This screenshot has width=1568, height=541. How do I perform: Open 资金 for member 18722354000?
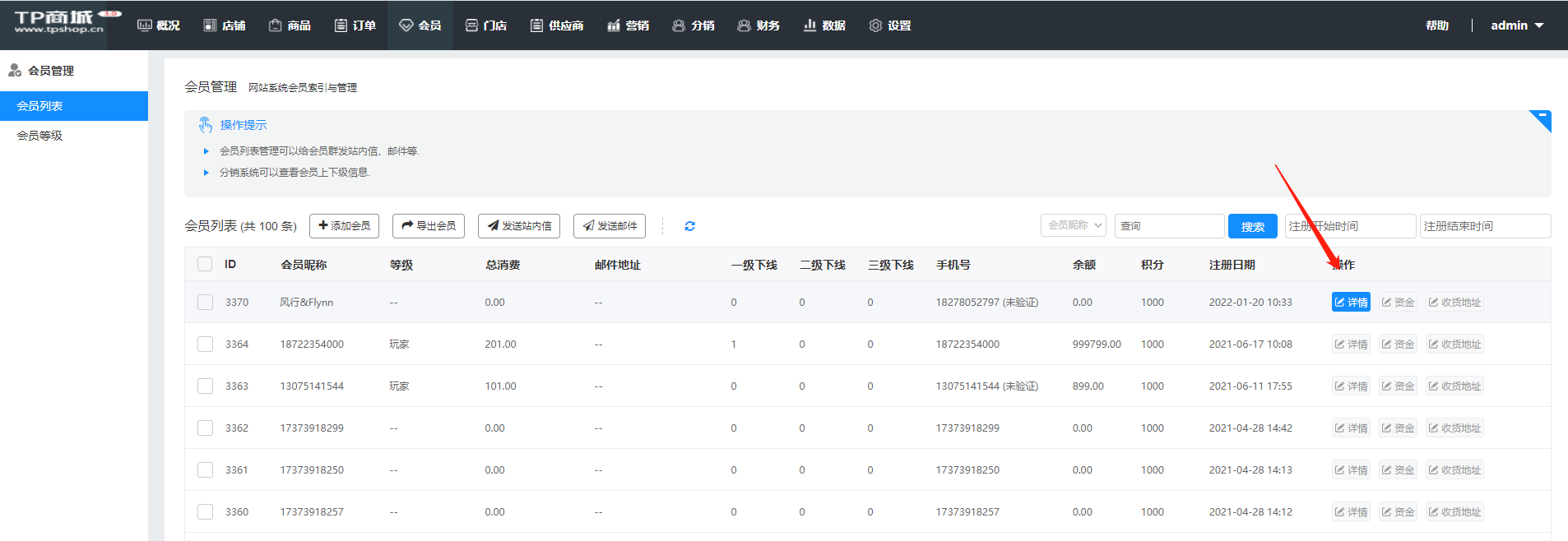pos(1398,344)
